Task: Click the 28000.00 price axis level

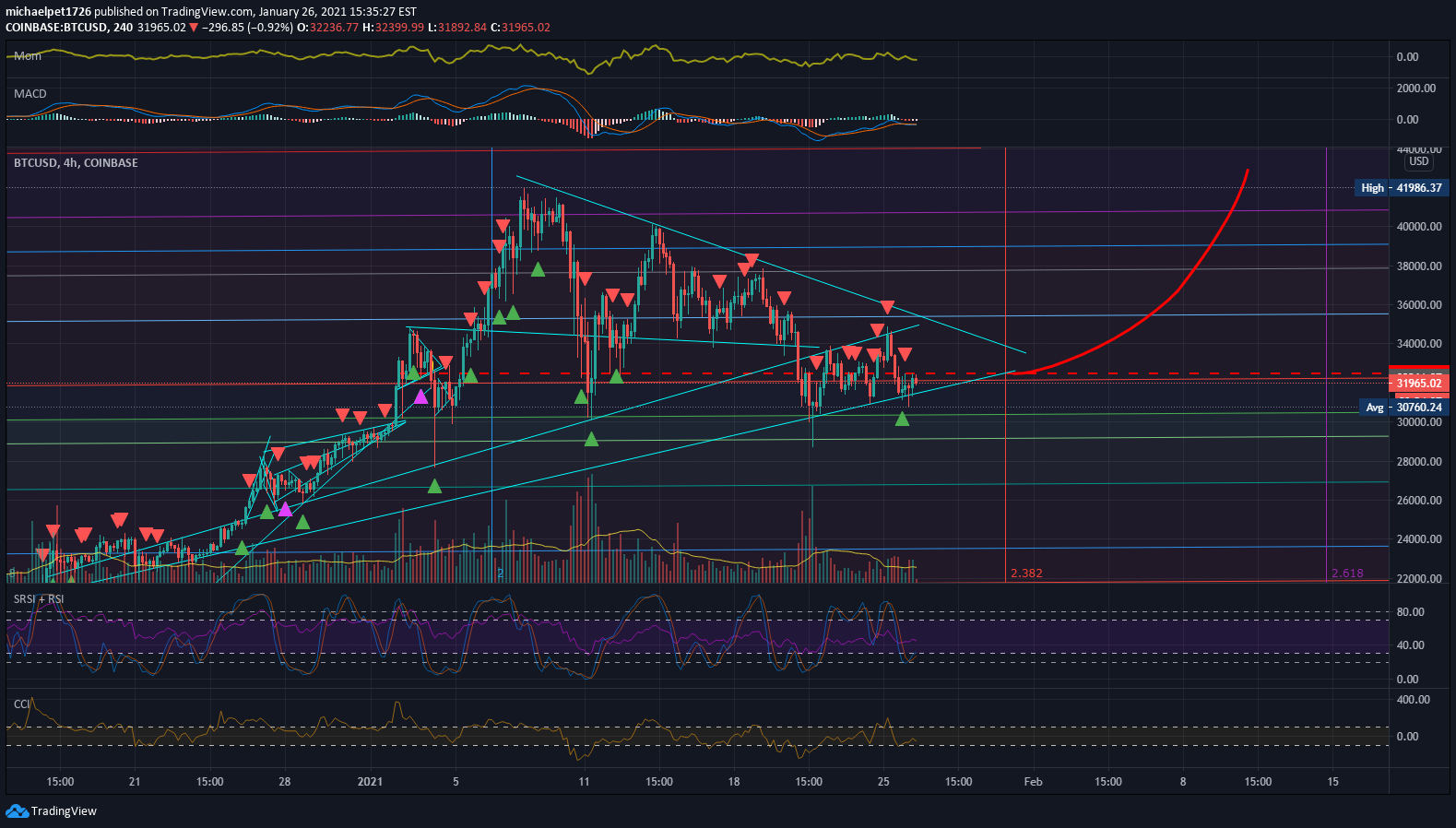Action: [x=1419, y=462]
